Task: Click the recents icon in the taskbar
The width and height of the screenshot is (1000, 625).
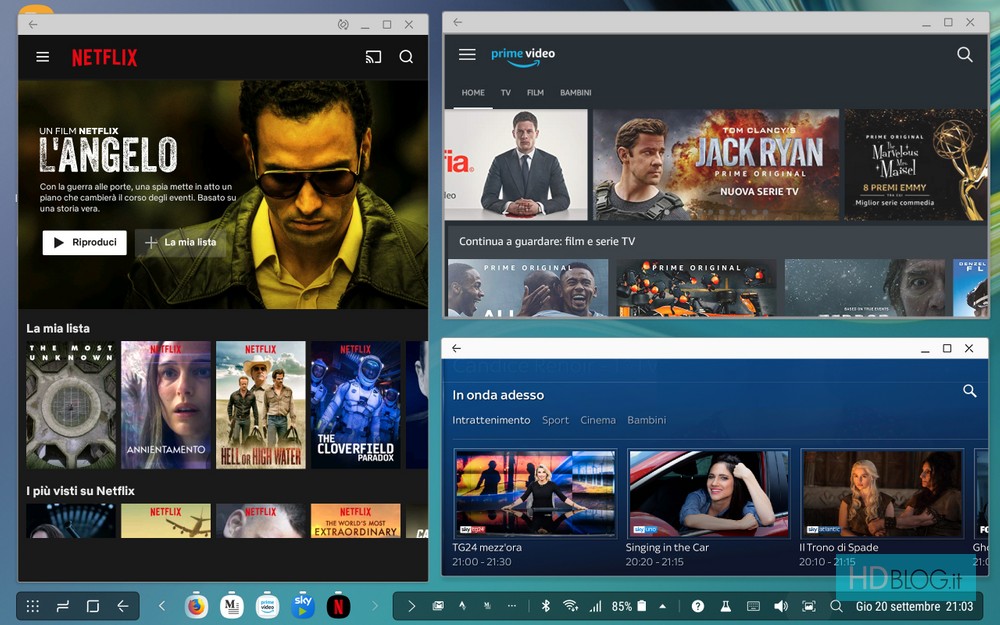Action: [62, 606]
